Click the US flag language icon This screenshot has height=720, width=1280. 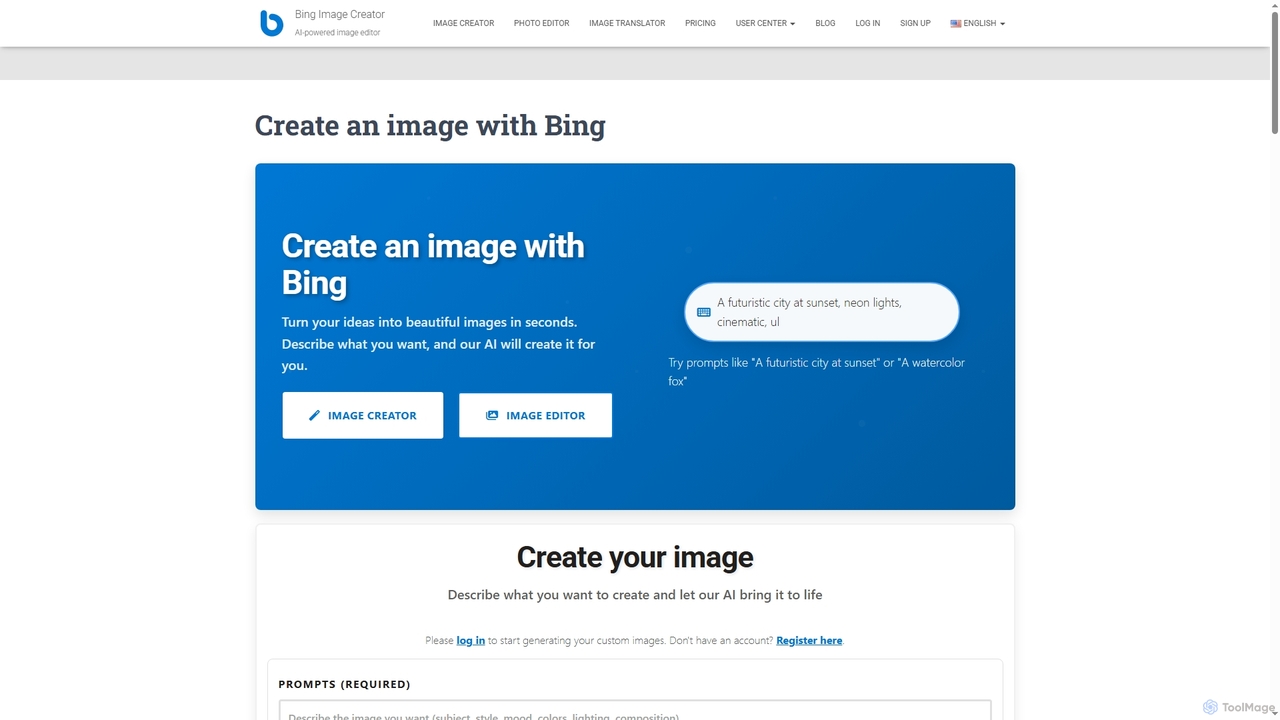[956, 23]
